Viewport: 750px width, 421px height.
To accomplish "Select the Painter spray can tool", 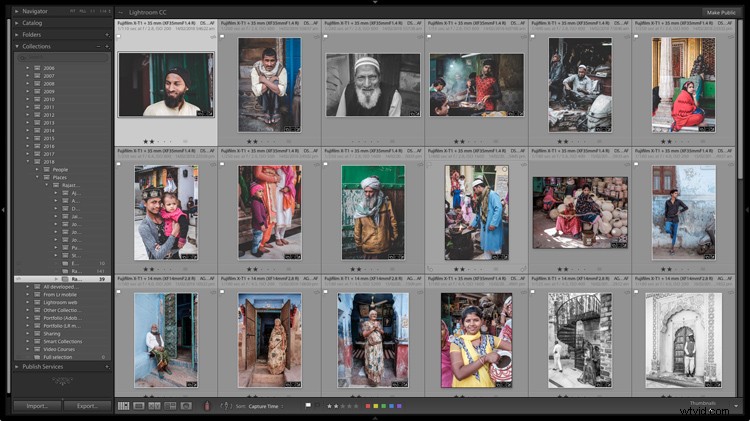I will tap(207, 406).
